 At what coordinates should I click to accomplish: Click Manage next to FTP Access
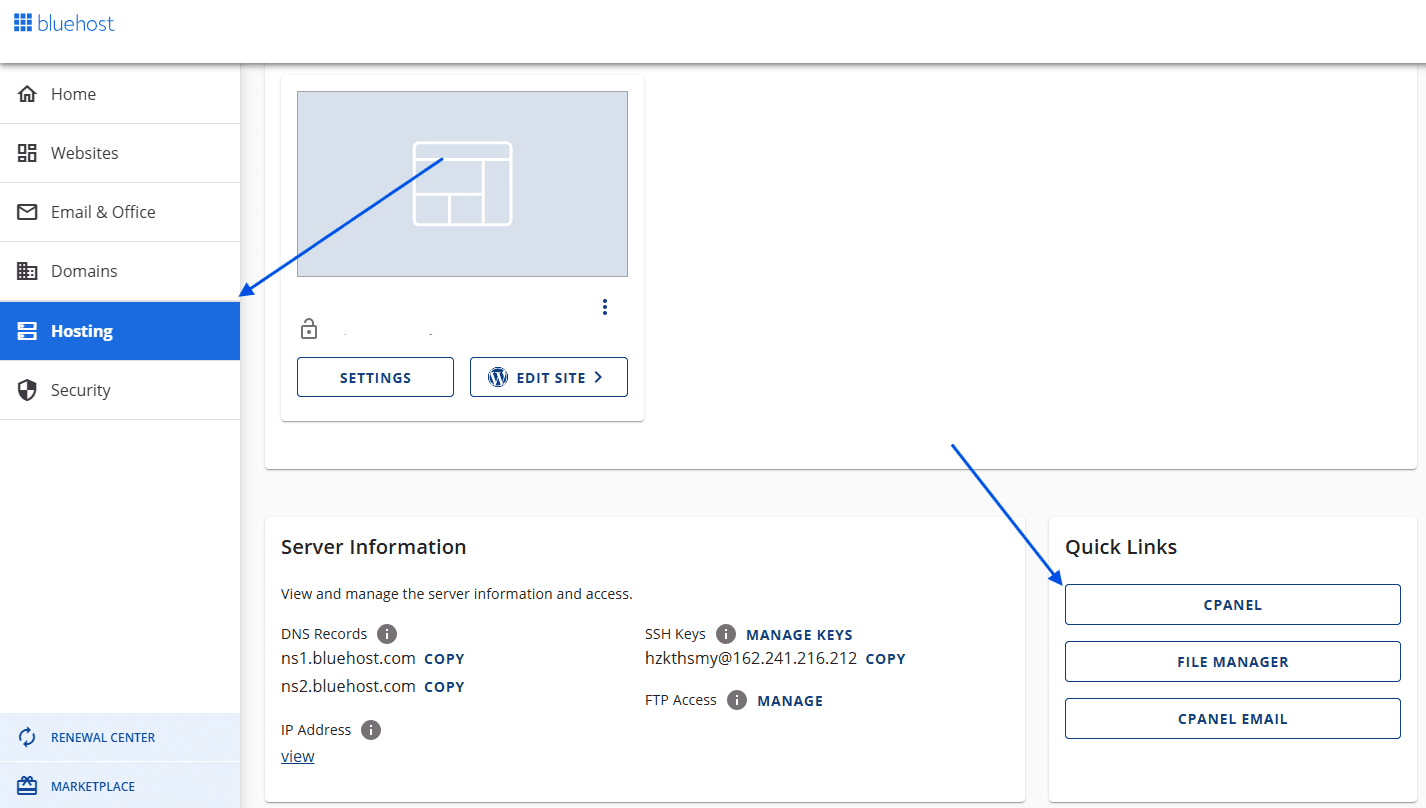point(790,701)
